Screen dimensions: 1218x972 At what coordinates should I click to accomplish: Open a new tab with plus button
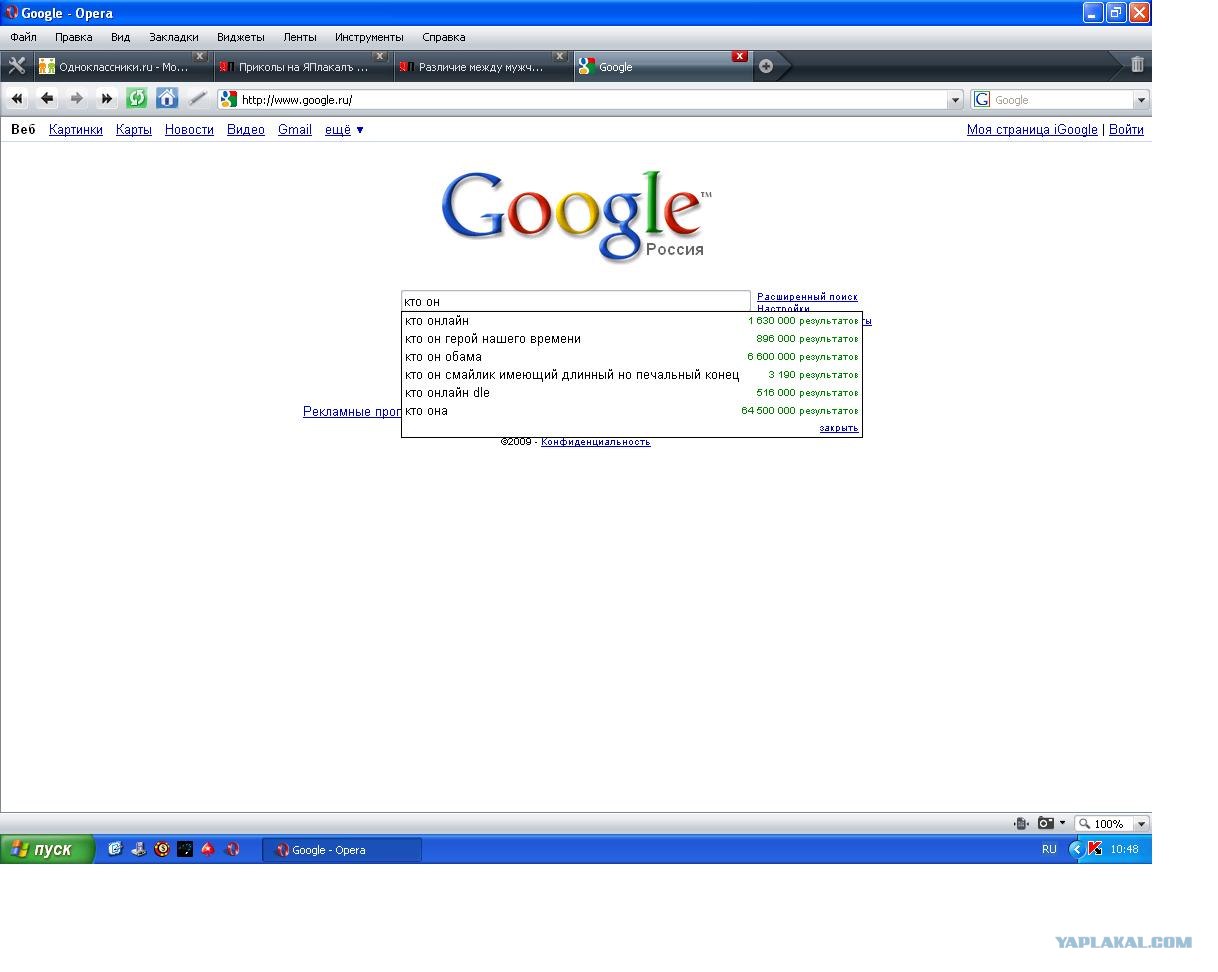click(x=766, y=66)
